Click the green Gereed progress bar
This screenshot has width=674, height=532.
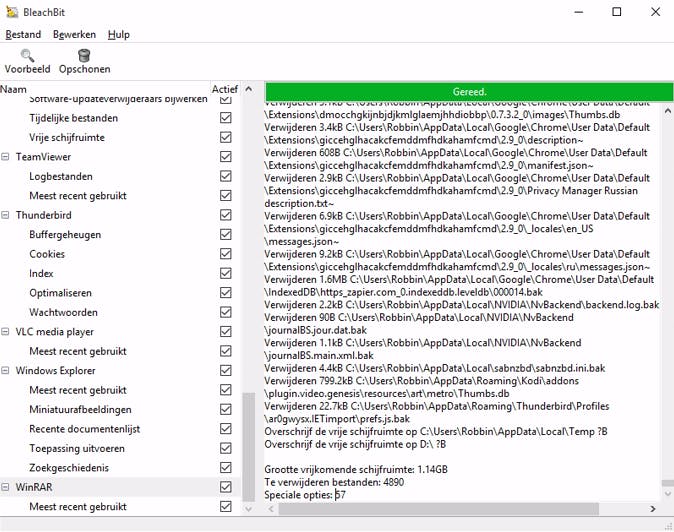click(x=469, y=92)
